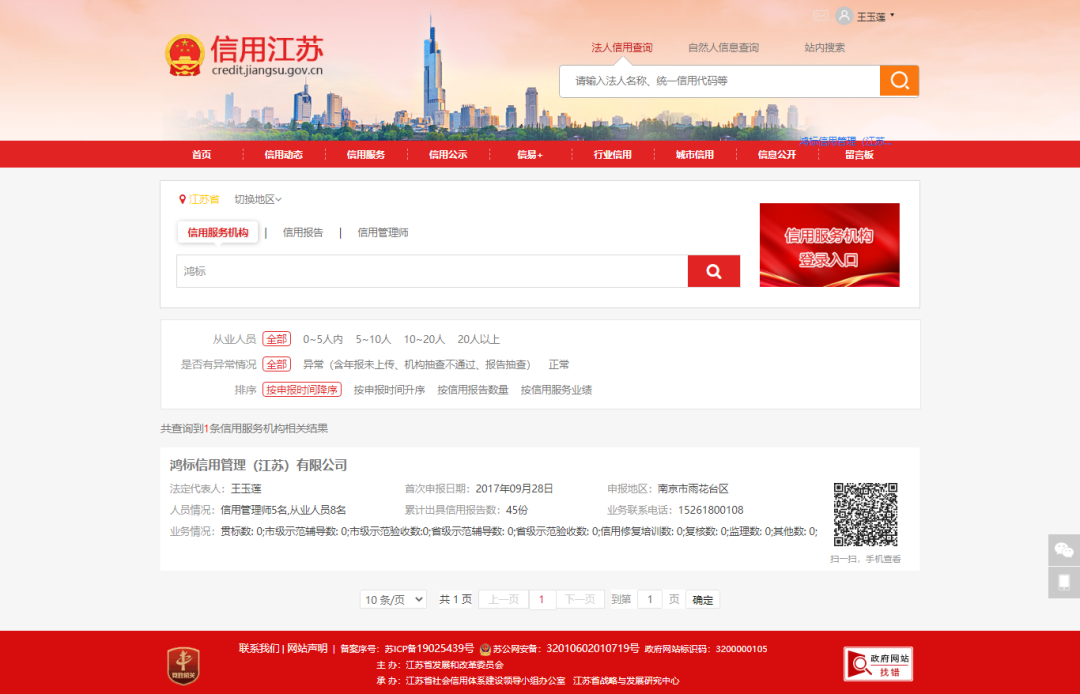This screenshot has width=1080, height=694.
Task: Open 信易+ in the navigation bar
Action: (530, 155)
